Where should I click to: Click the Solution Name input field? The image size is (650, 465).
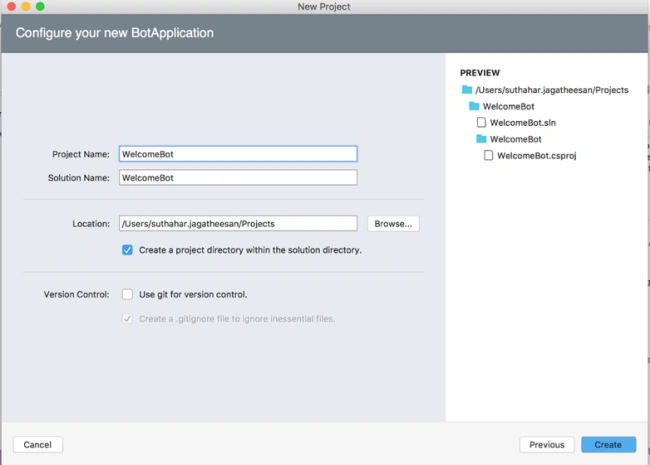click(238, 177)
